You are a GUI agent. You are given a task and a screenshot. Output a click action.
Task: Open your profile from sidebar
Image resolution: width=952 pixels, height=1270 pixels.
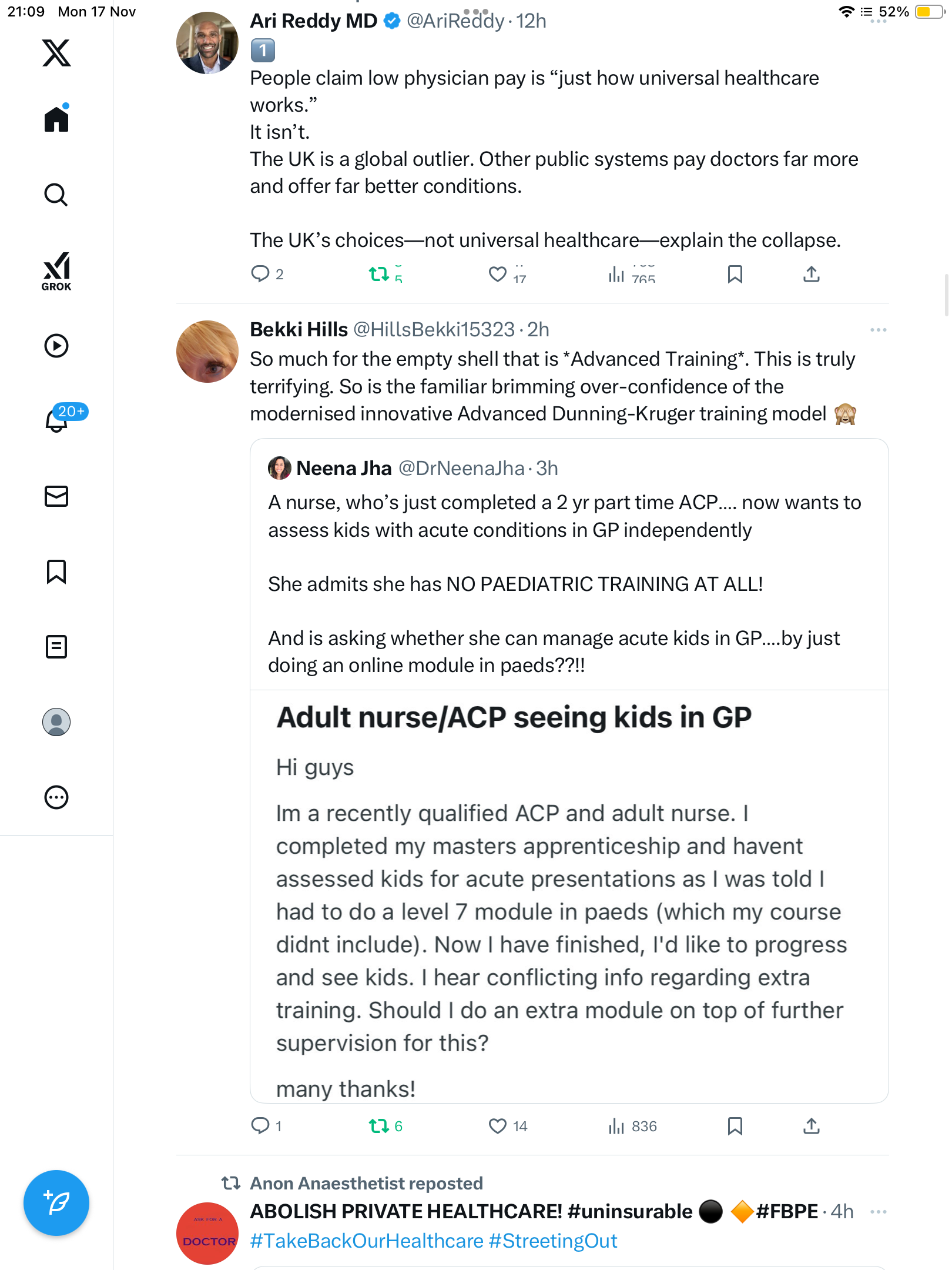[56, 722]
